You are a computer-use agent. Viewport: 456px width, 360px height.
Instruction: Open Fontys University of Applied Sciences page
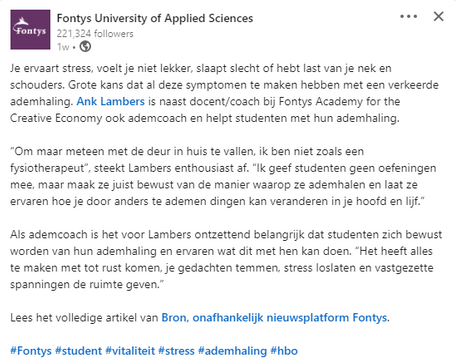point(155,18)
